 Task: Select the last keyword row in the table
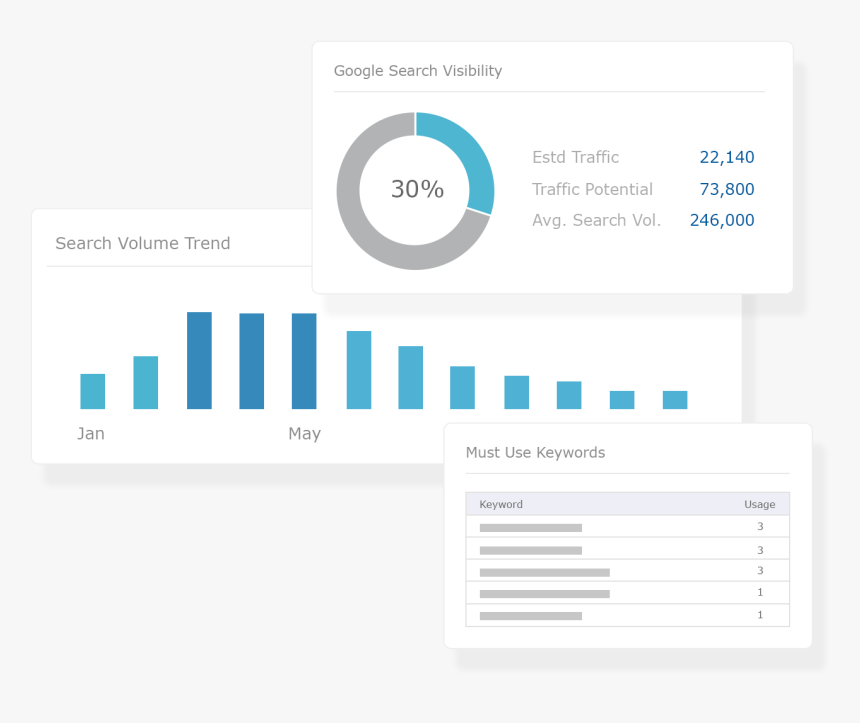[x=627, y=616]
